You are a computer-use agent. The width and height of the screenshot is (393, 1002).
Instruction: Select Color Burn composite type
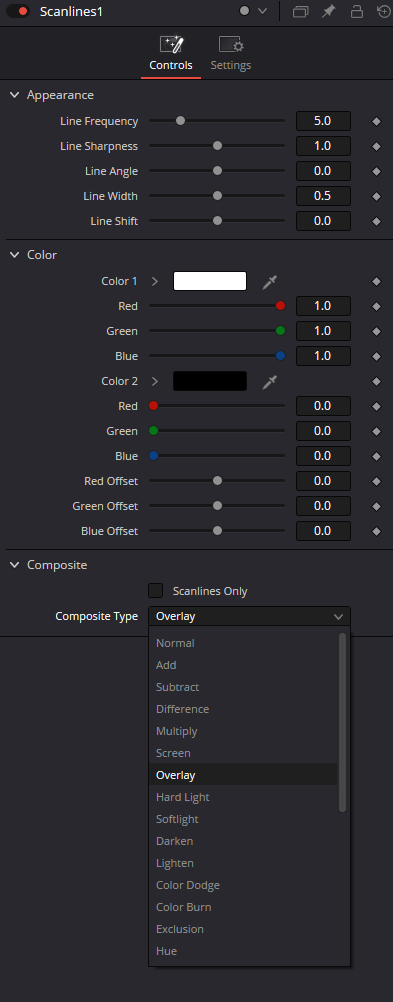(x=243, y=907)
